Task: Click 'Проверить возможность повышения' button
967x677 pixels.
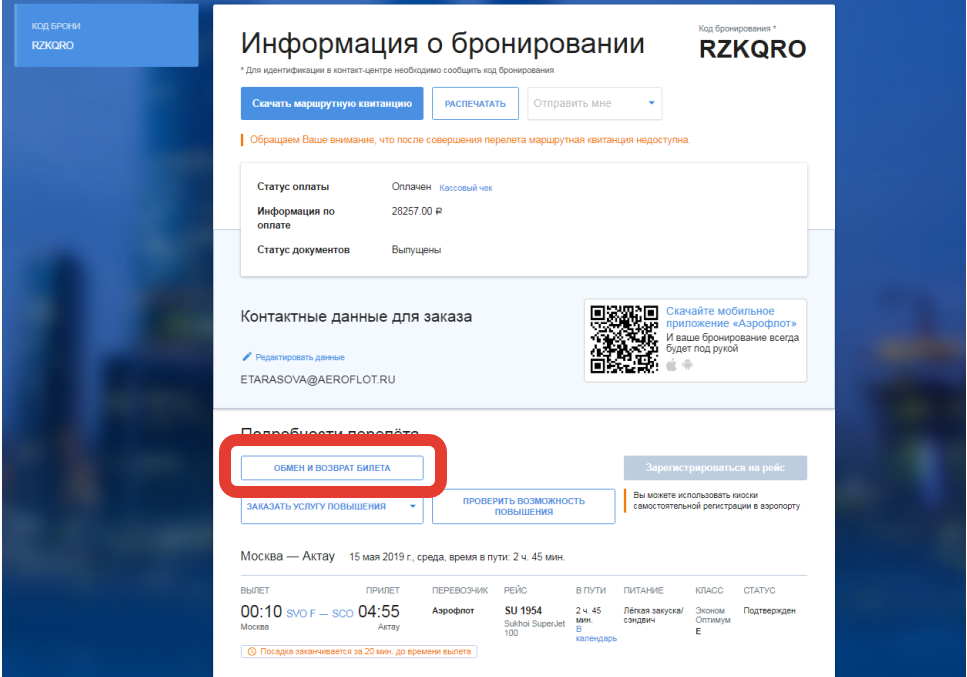Action: tap(522, 506)
